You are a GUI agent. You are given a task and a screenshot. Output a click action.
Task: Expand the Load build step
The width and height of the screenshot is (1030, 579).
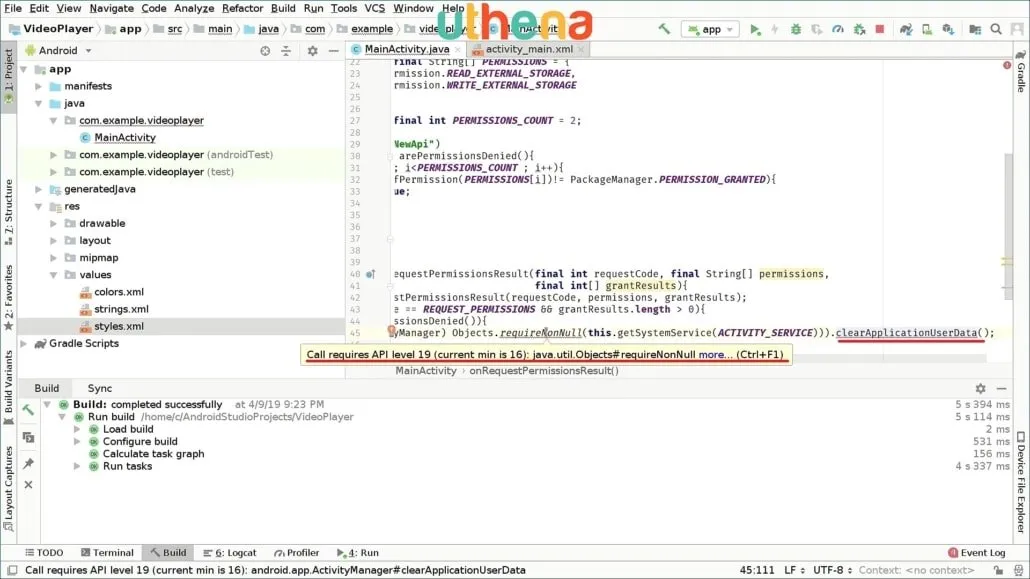point(77,429)
